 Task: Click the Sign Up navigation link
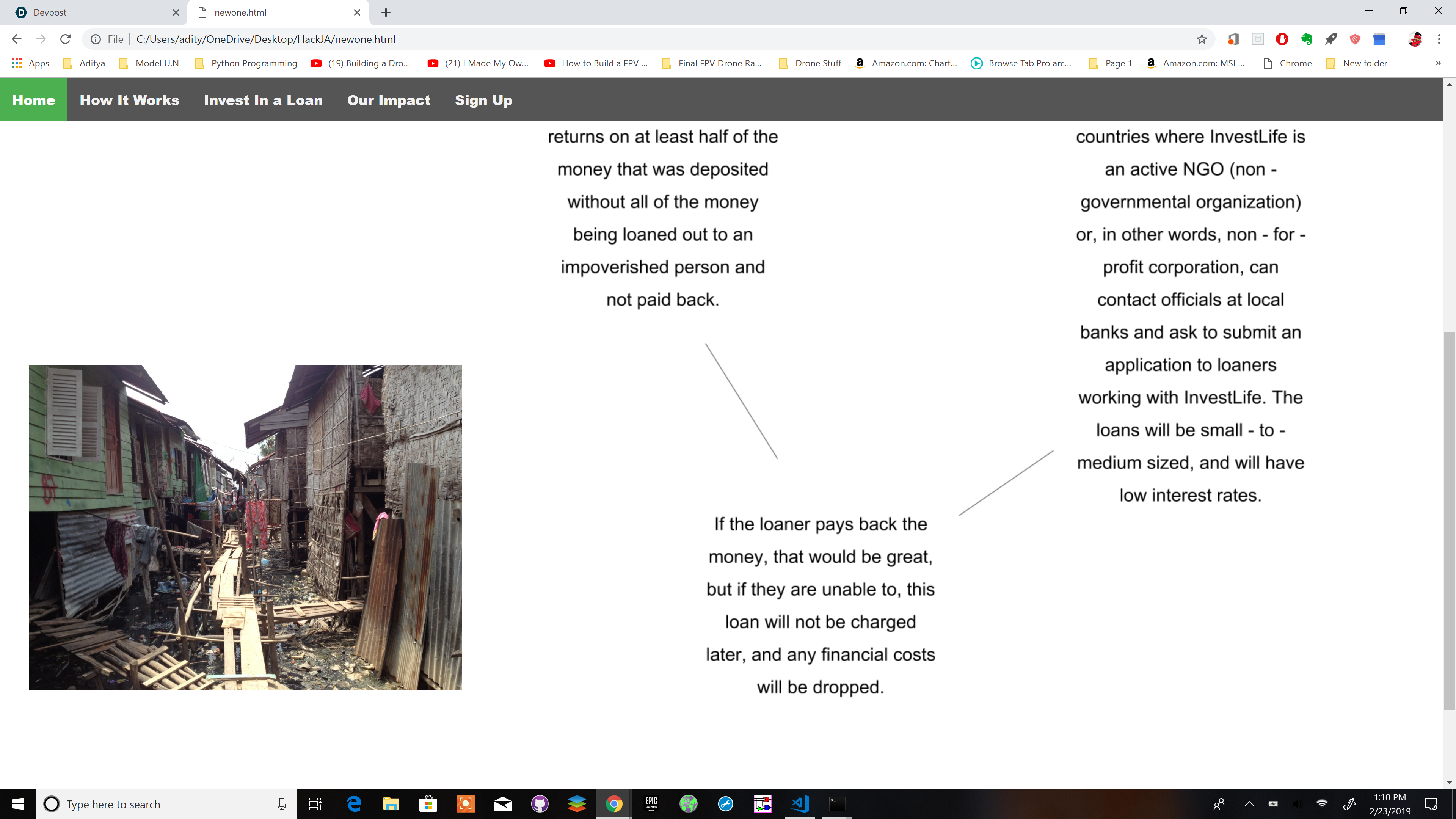pos(483,100)
